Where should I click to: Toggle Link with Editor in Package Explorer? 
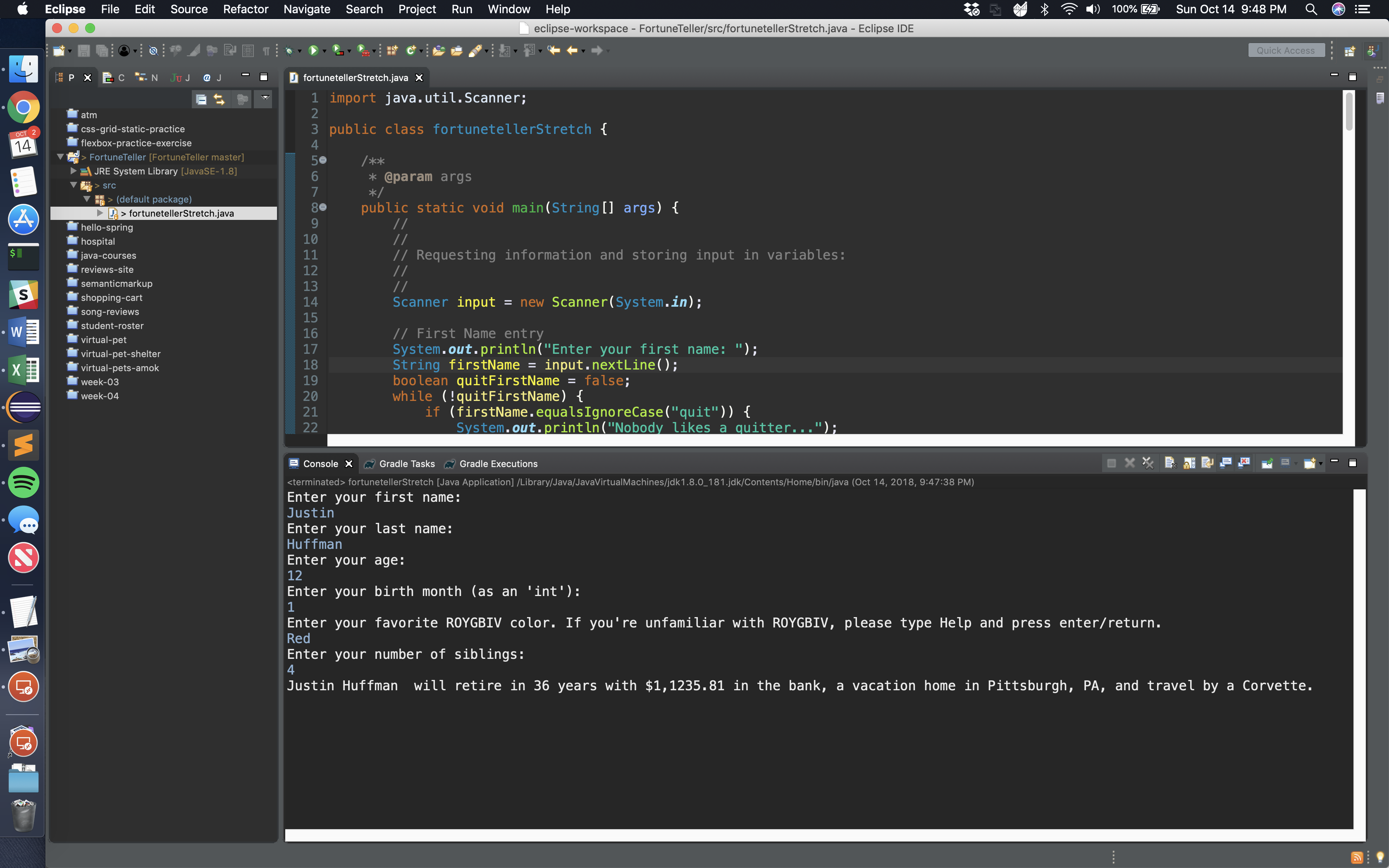(x=219, y=99)
